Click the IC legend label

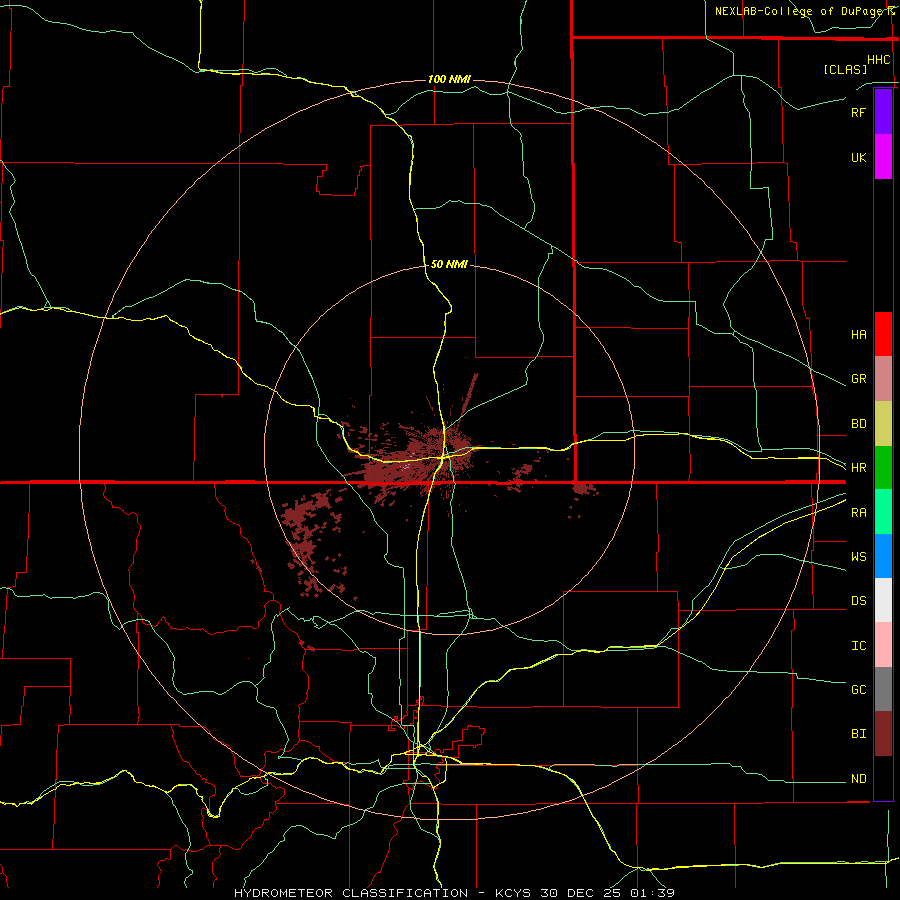858,646
